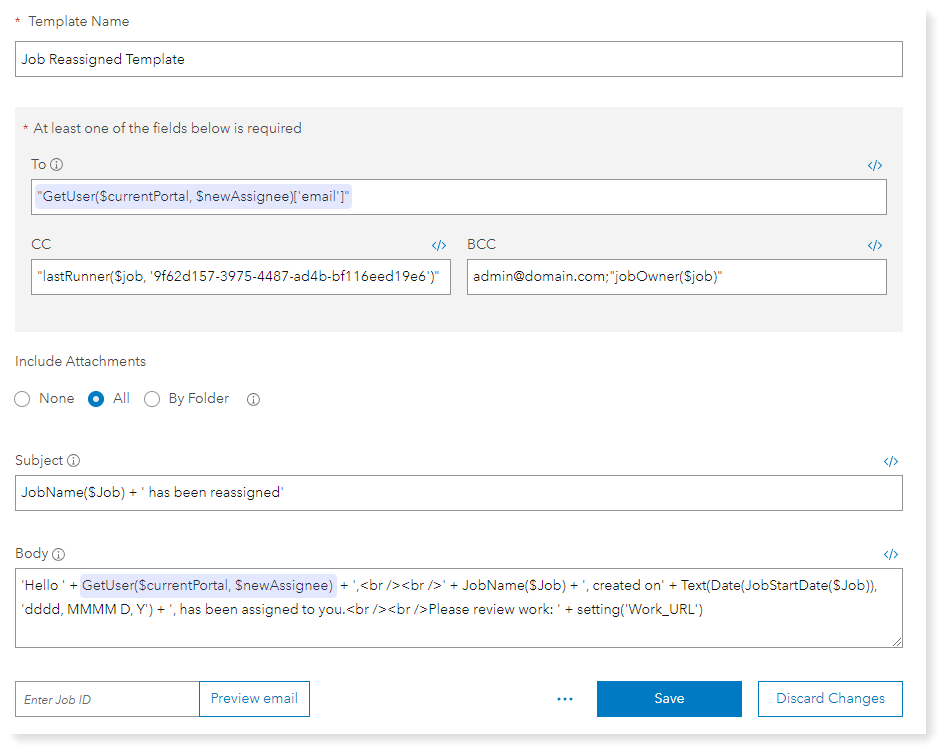946x754 pixels.
Task: Choose the By Folder attachments option
Action: click(152, 399)
